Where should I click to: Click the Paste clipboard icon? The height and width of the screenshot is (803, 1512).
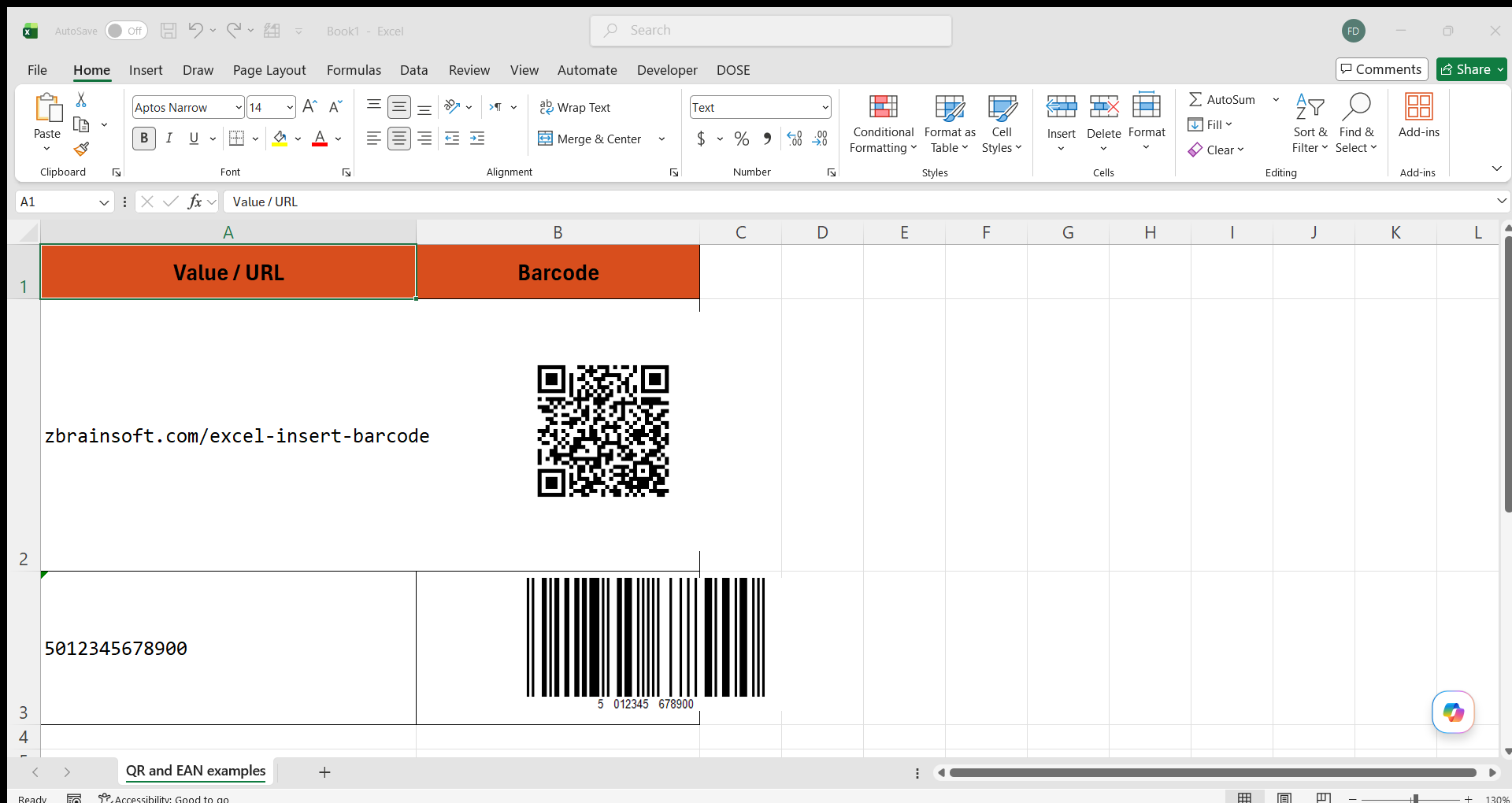[x=47, y=109]
